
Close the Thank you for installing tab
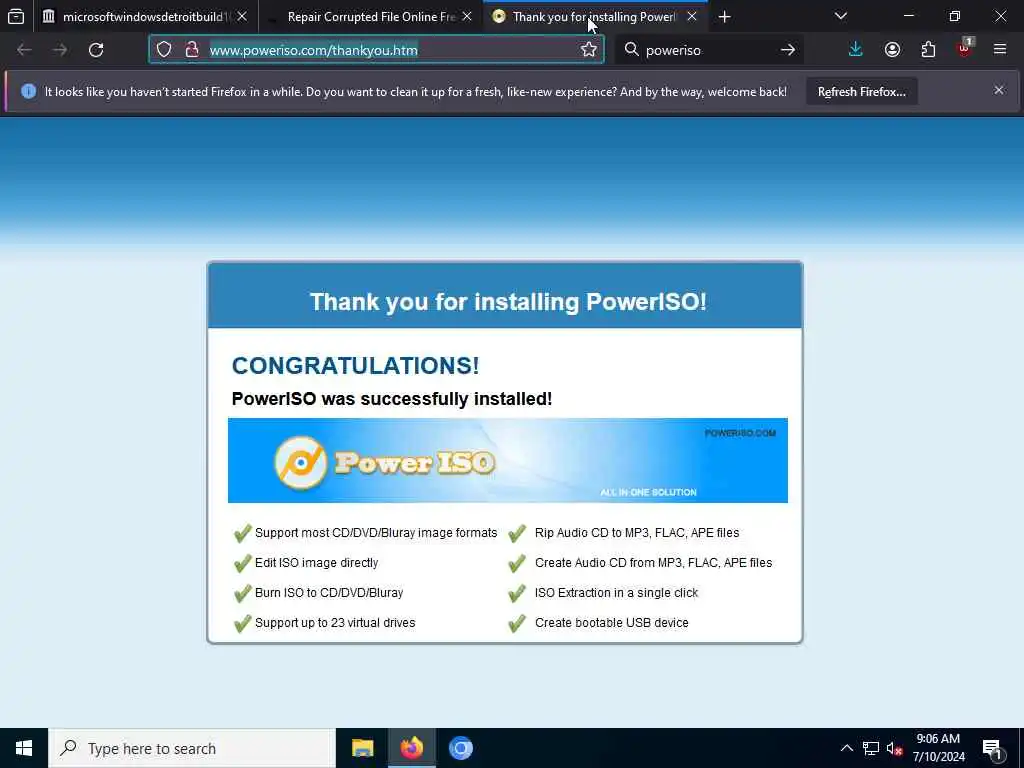[692, 16]
